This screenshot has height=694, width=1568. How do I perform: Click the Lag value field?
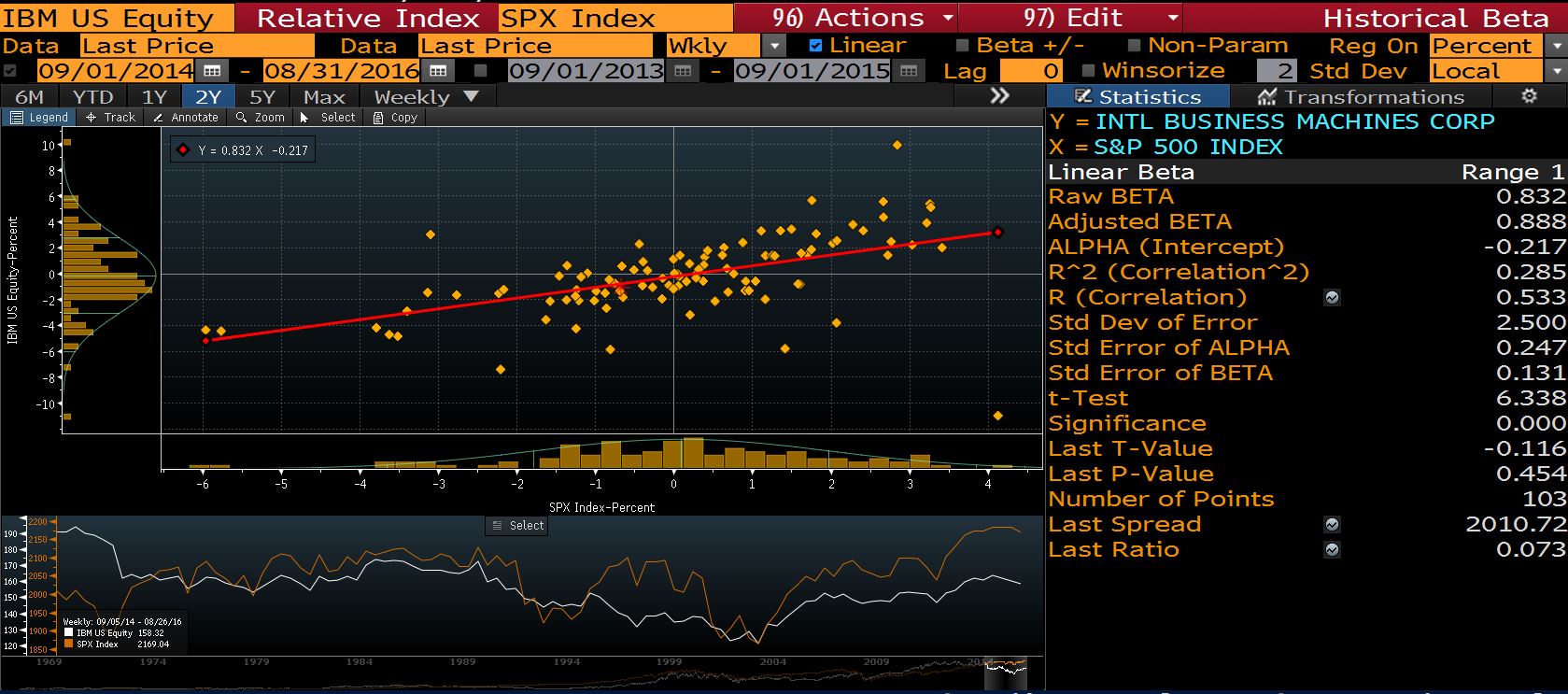[1031, 71]
